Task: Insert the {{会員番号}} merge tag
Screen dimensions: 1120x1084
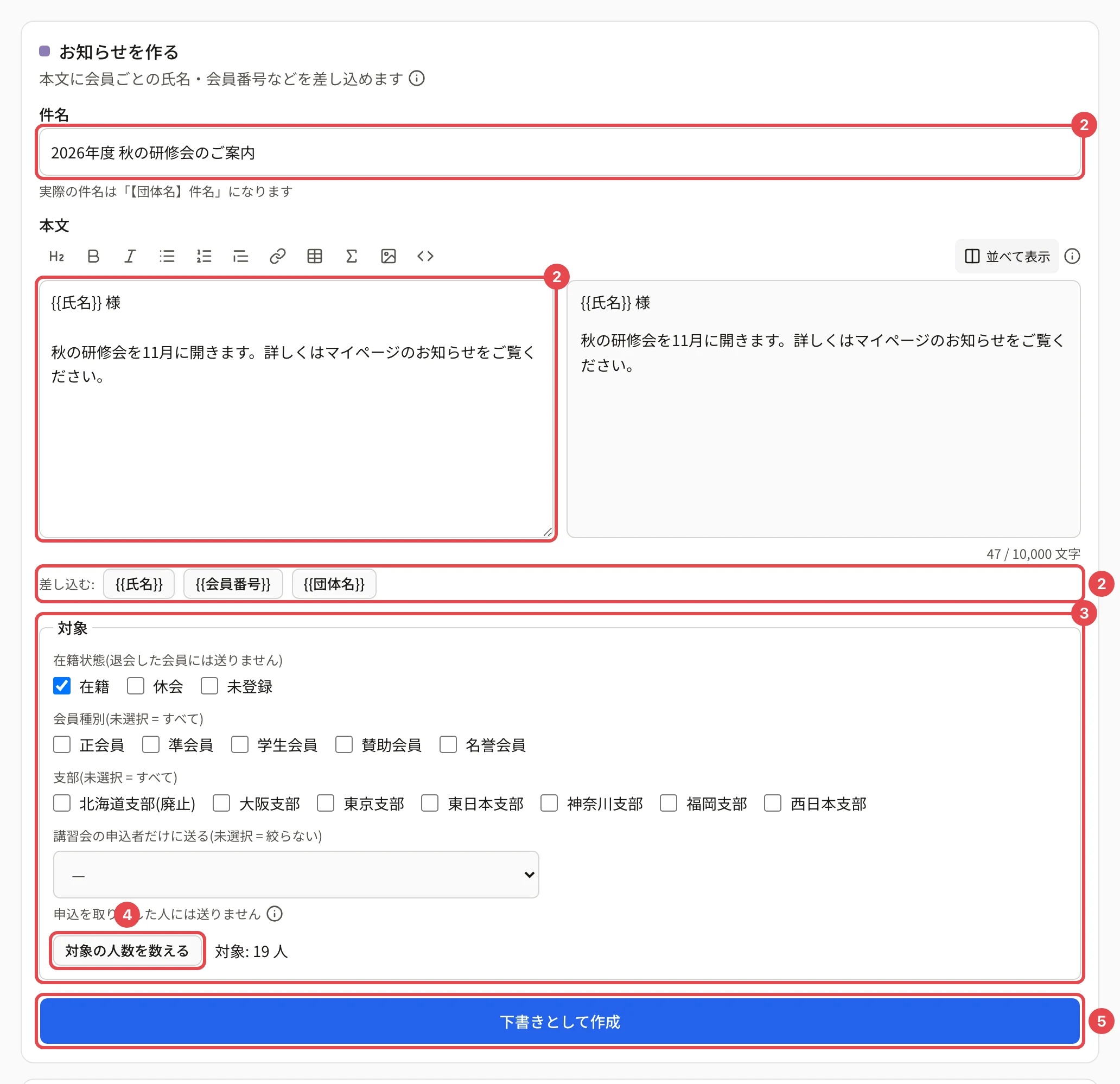Action: point(233,583)
